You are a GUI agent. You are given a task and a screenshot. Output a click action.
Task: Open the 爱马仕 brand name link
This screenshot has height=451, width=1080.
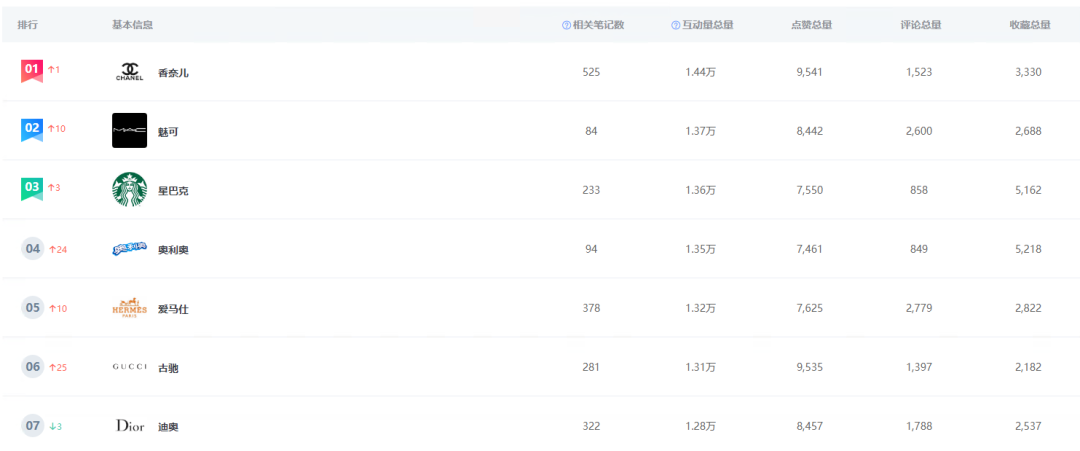(x=173, y=309)
